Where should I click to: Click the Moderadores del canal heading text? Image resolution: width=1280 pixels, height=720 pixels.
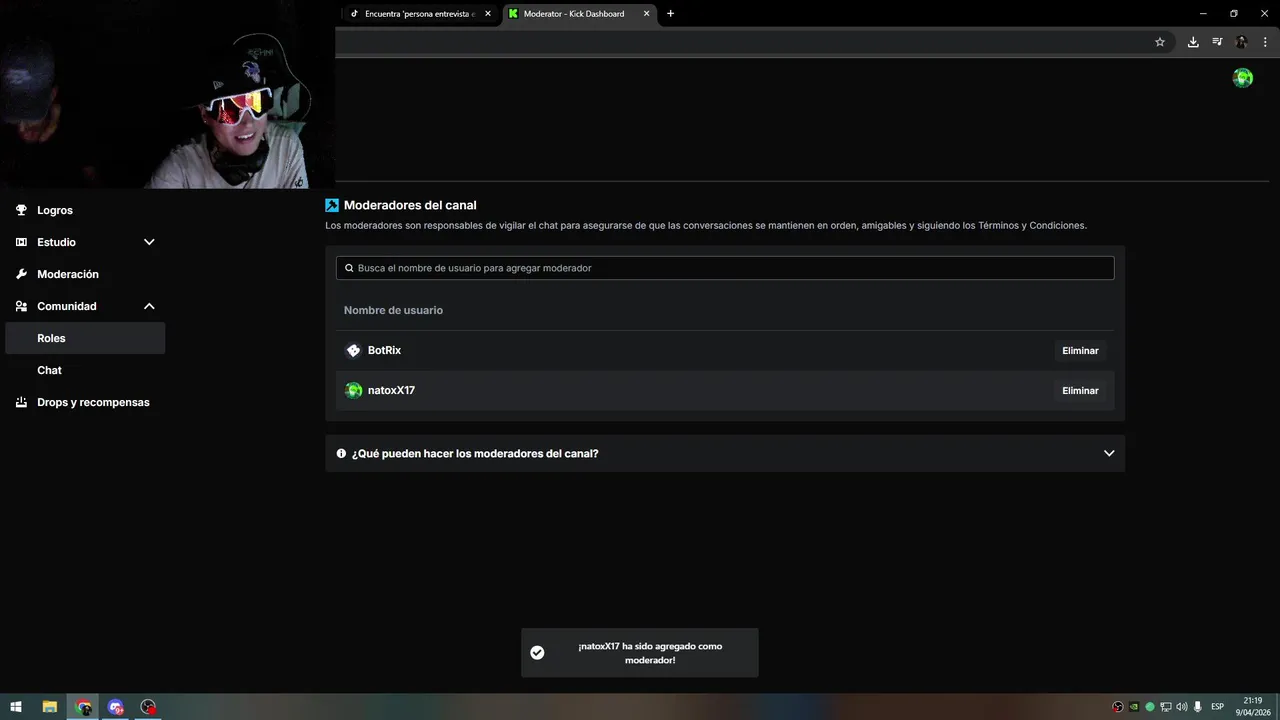click(410, 205)
